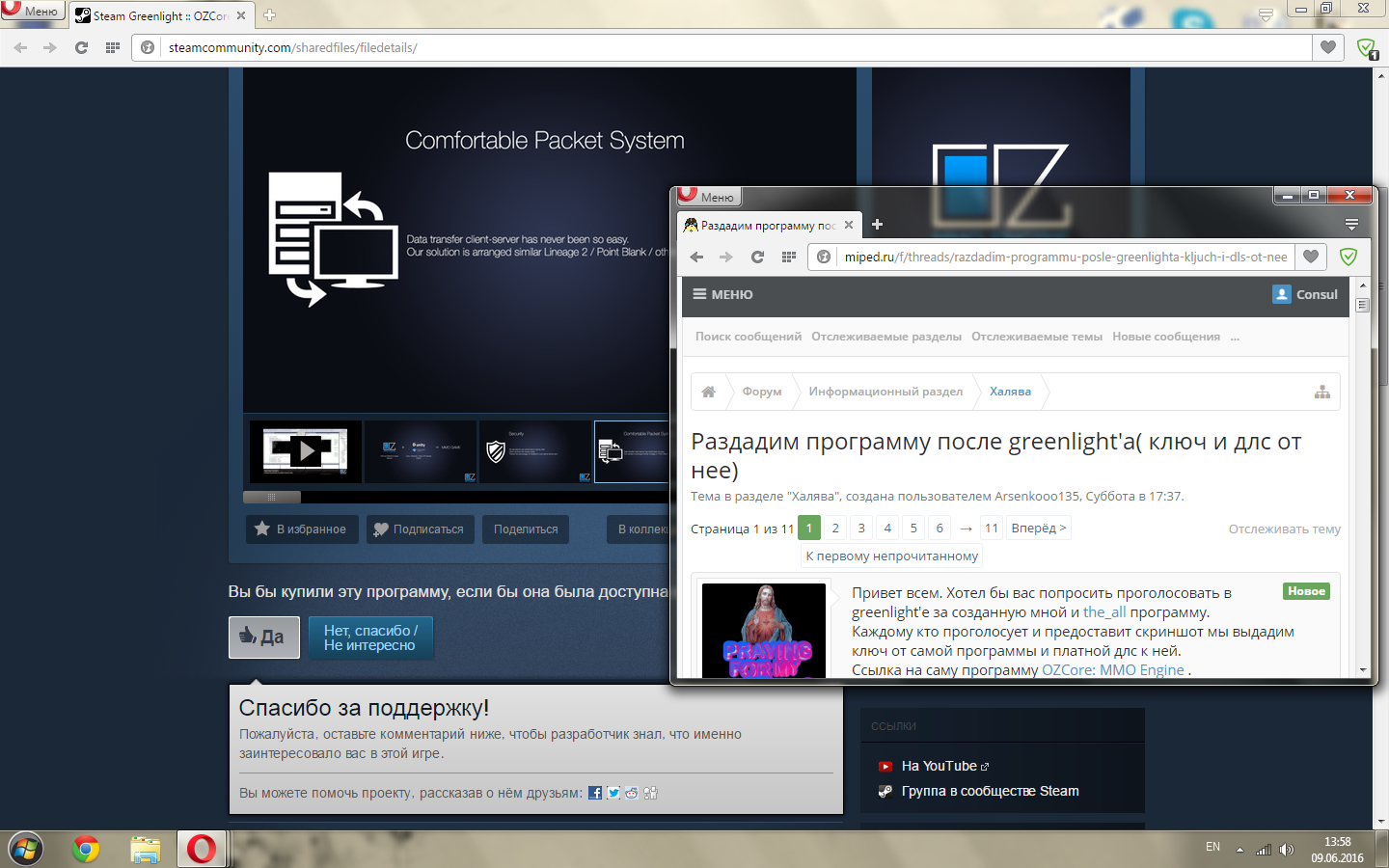Viewport: 1389px width, 868px height.
Task: Open green shield protection icon in miped.ru window
Action: click(1348, 257)
